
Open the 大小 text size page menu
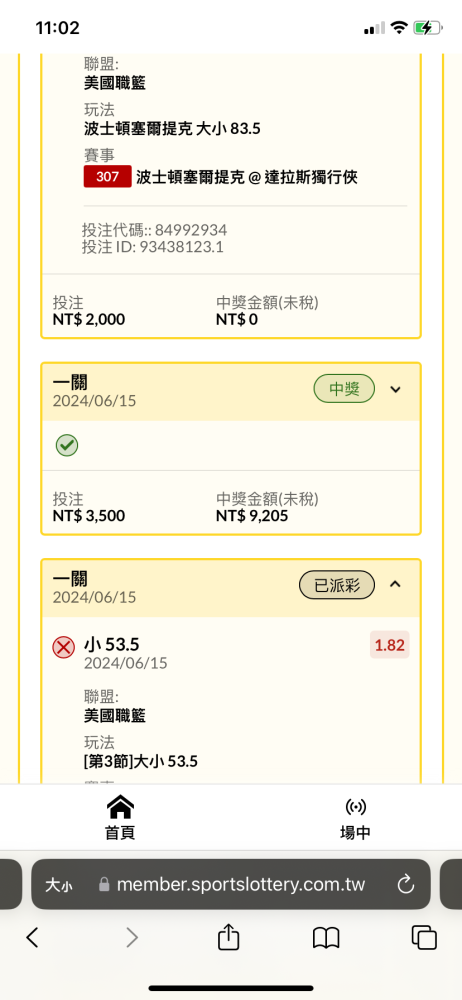58,885
